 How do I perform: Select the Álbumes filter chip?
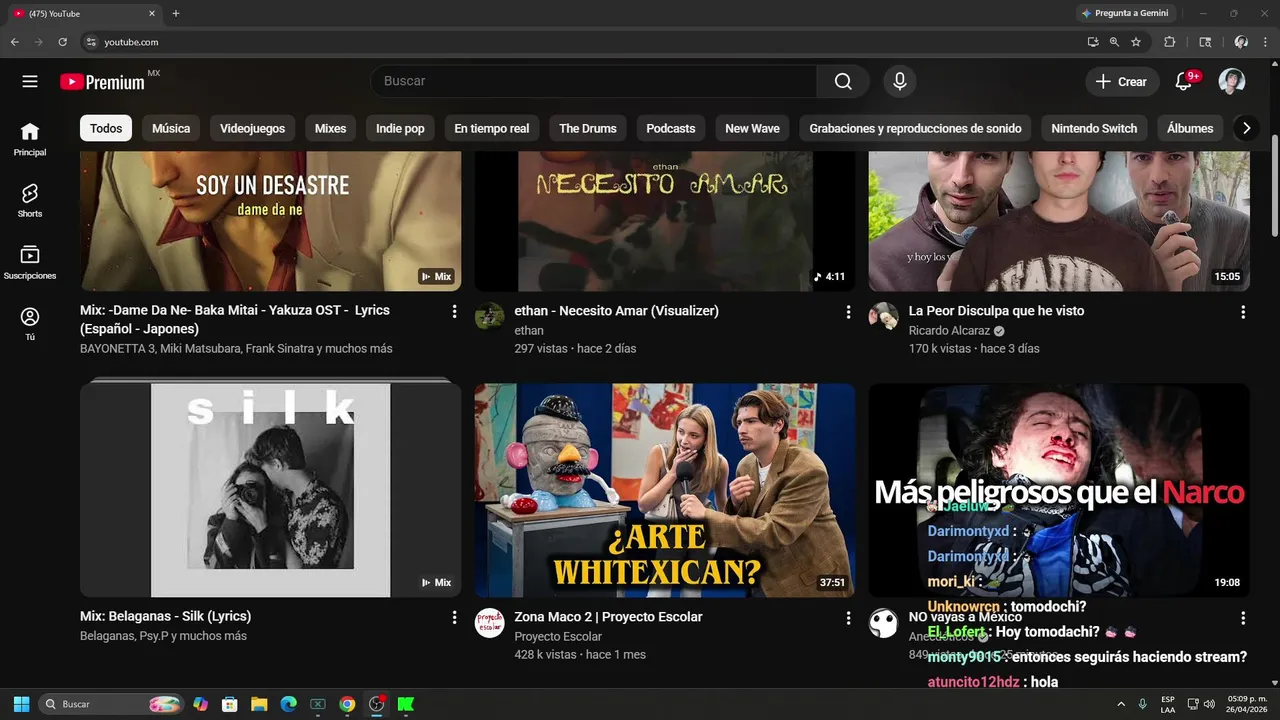point(1190,128)
